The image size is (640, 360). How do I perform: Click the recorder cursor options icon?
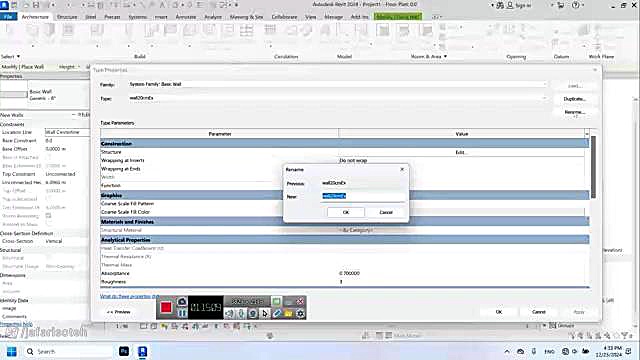click(x=265, y=313)
